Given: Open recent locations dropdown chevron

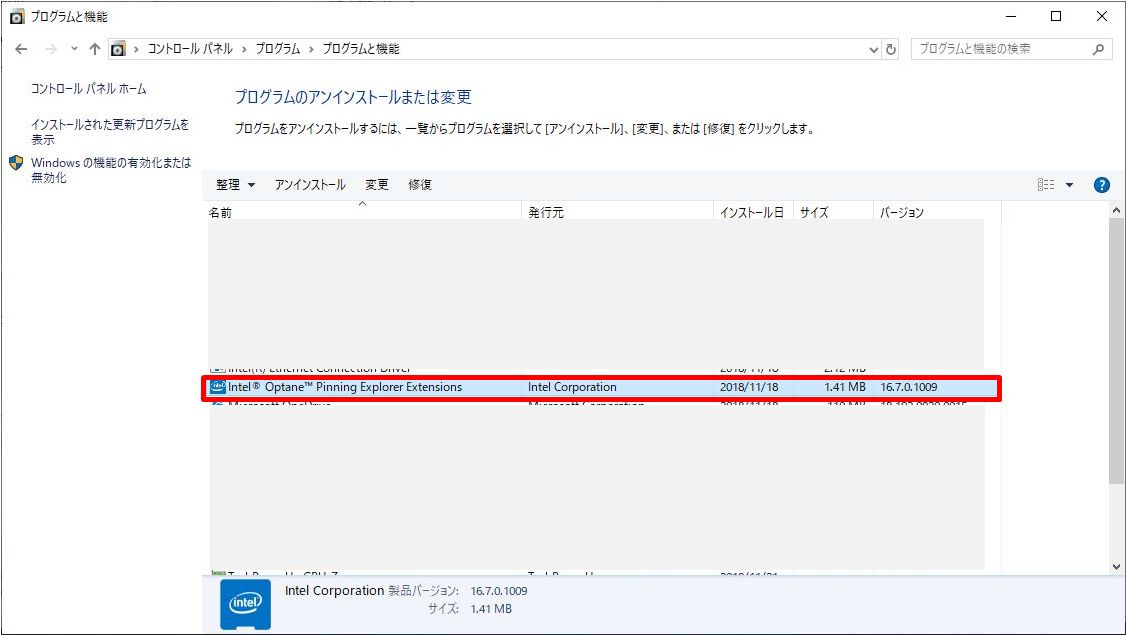Looking at the screenshot, I should (x=74, y=49).
